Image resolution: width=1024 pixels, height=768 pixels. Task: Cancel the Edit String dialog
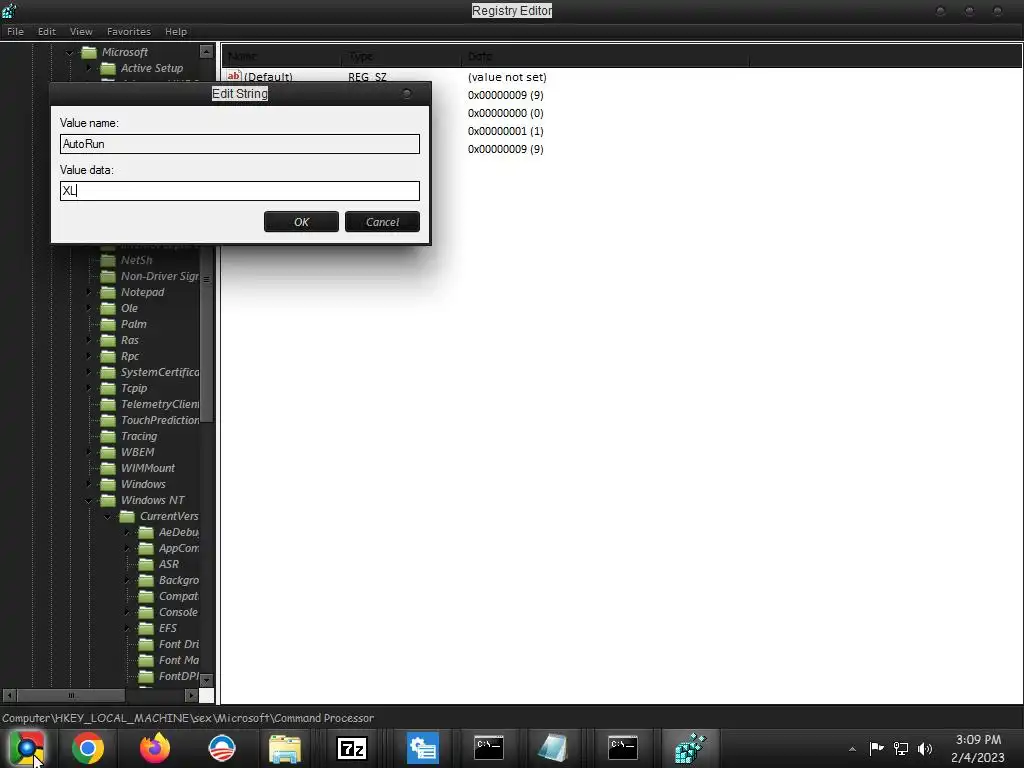[382, 222]
